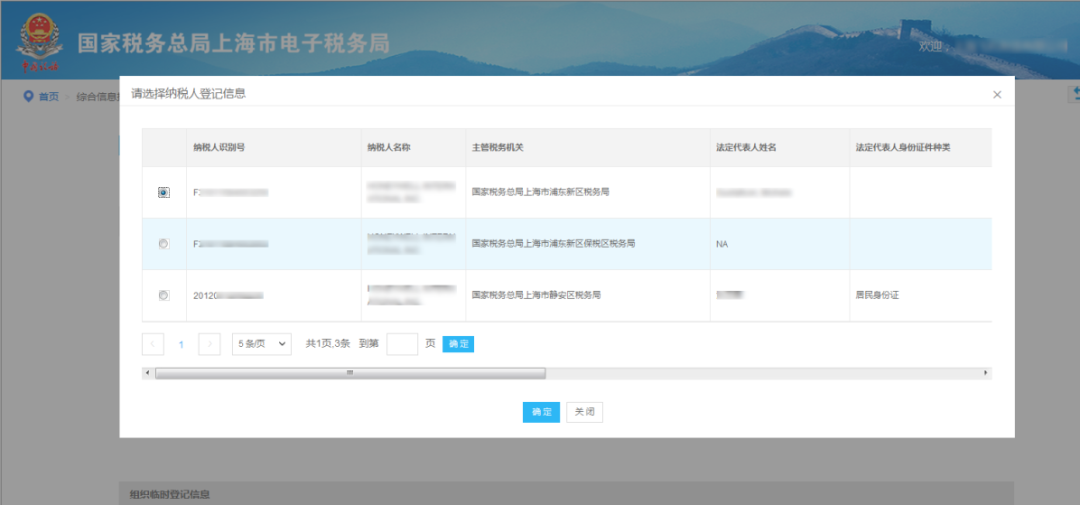Click the horizontal scrollbar thumb

click(350, 373)
